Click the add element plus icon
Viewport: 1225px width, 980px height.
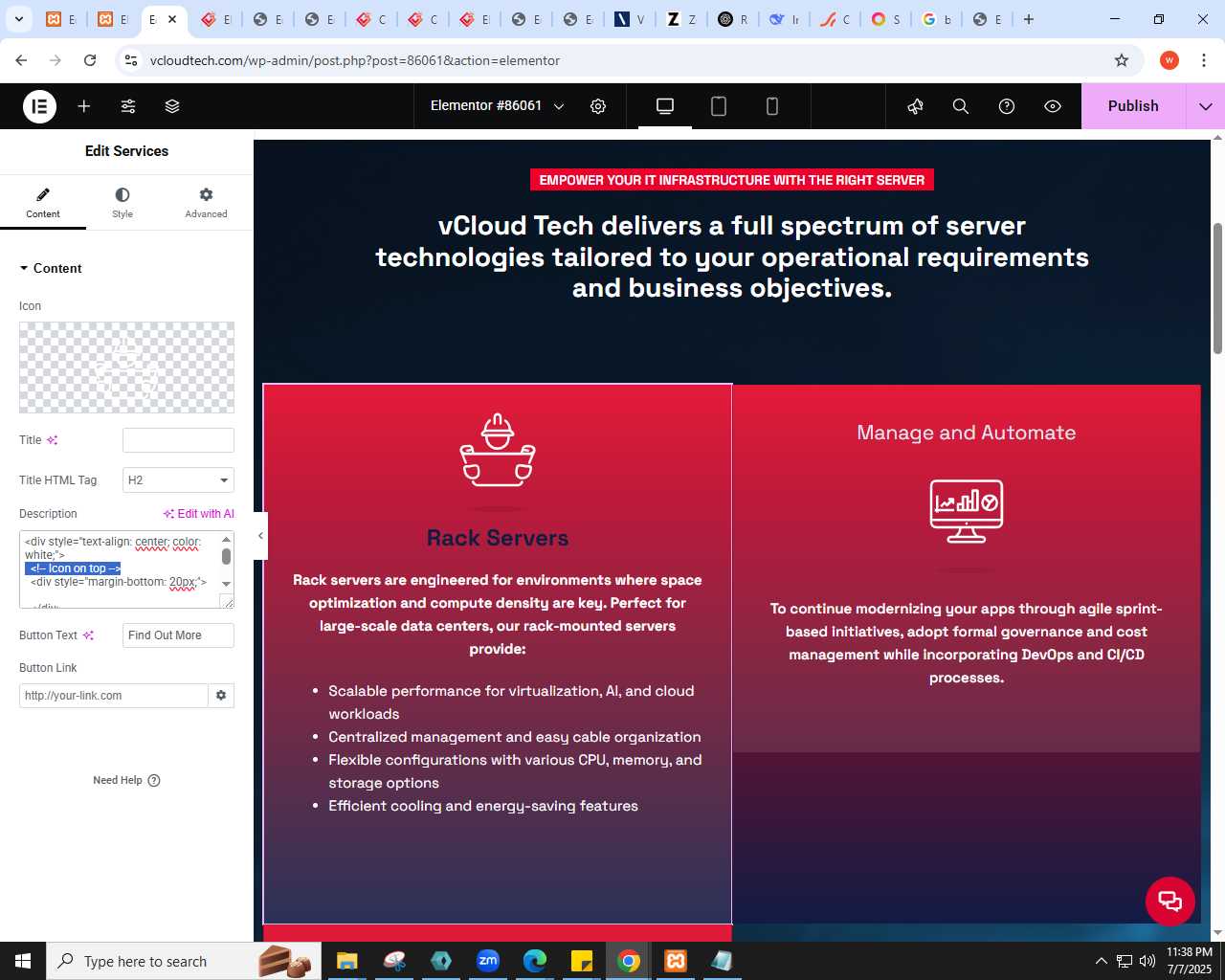pyautogui.click(x=84, y=106)
